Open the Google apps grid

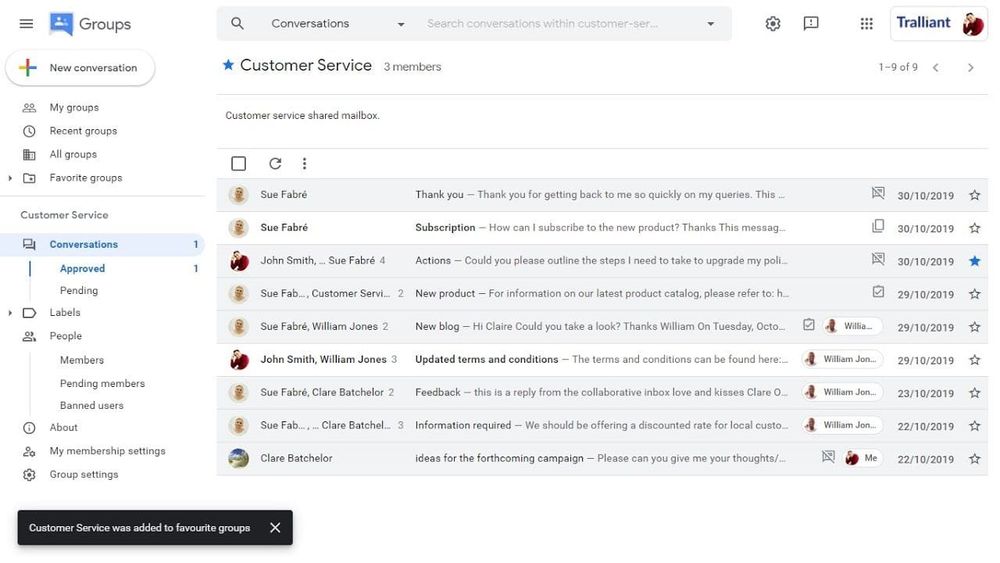866,24
